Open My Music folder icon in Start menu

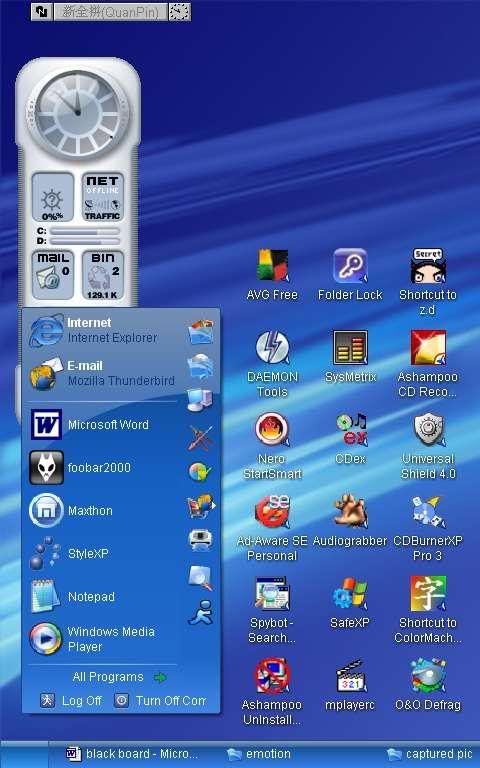pos(200,367)
